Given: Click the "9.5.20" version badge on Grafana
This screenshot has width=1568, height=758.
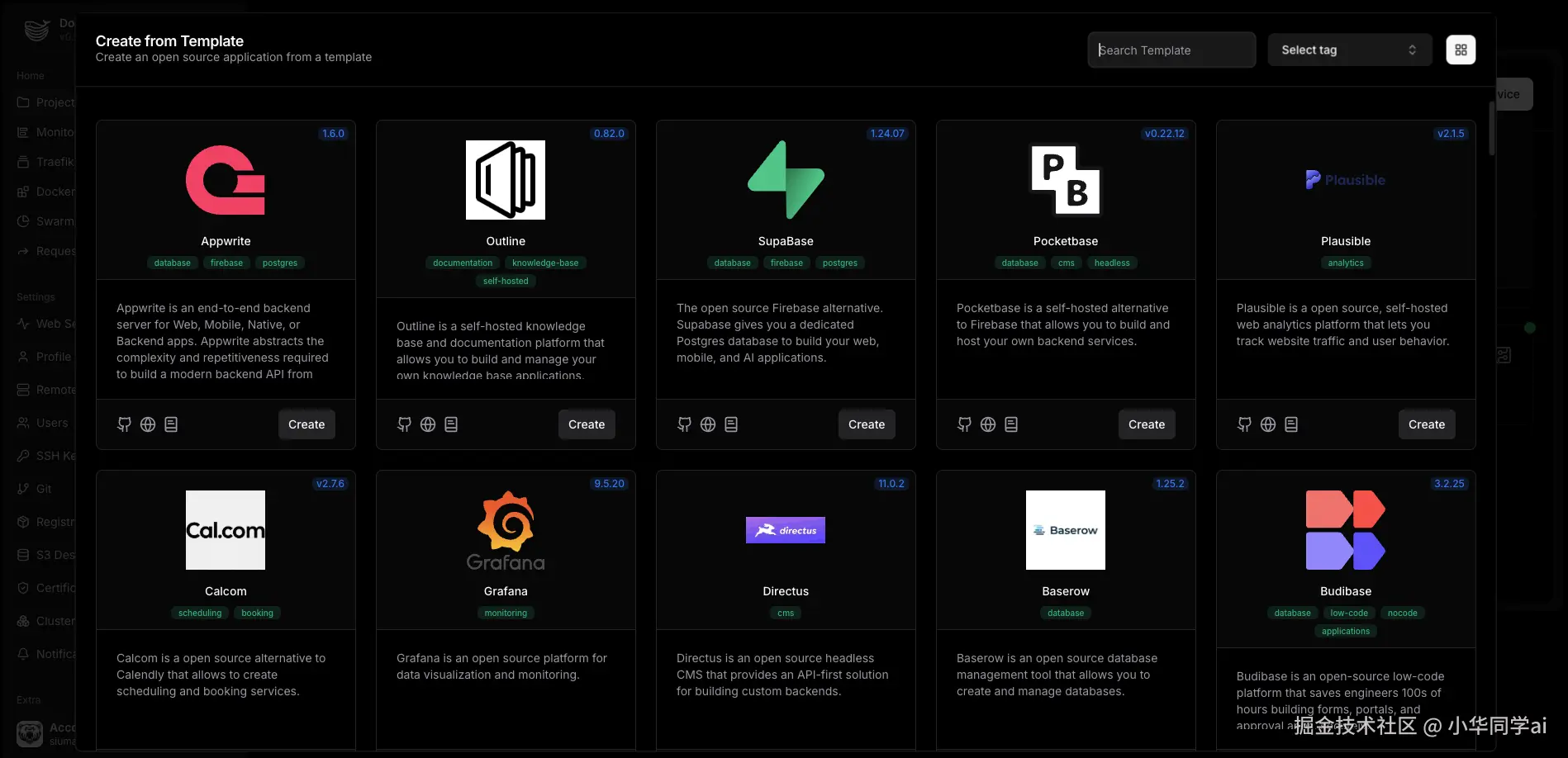Looking at the screenshot, I should click(609, 484).
